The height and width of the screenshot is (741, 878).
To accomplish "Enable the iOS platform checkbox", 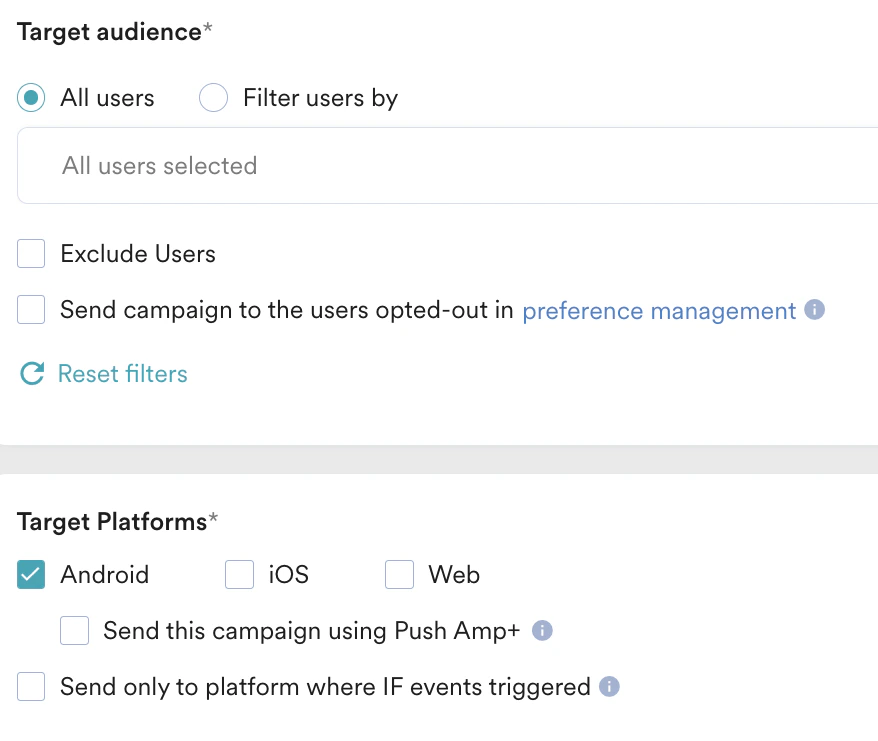I will click(239, 574).
